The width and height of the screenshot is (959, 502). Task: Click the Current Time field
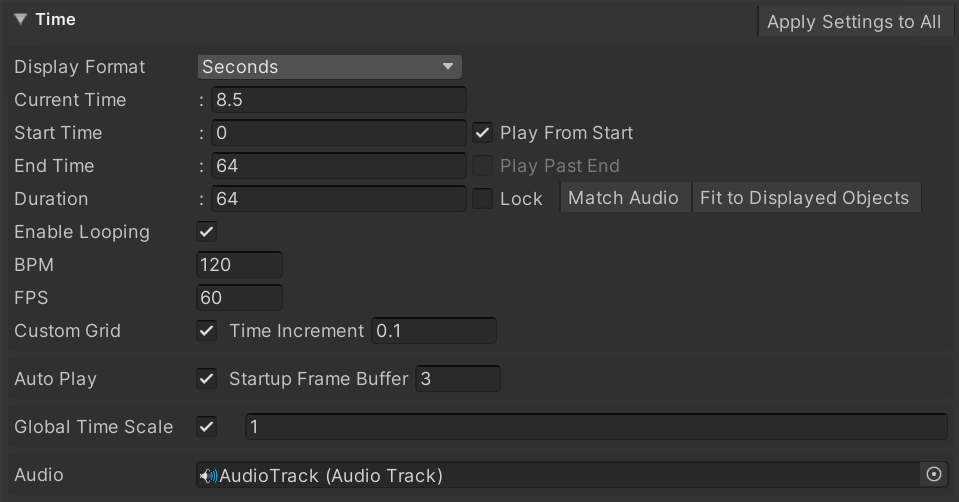(x=339, y=100)
